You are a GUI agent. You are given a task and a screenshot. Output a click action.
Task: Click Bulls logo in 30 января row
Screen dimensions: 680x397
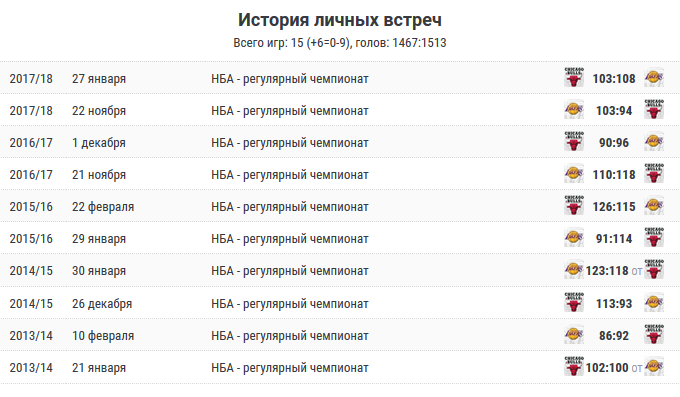pos(654,270)
